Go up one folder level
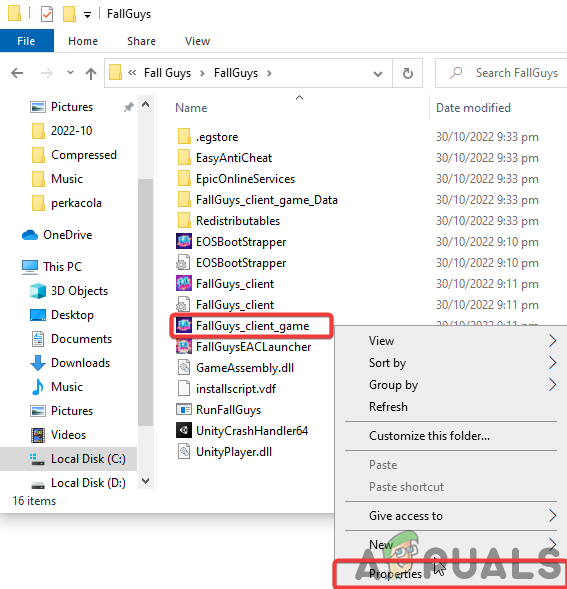Image resolution: width=567 pixels, height=589 pixels. click(91, 73)
